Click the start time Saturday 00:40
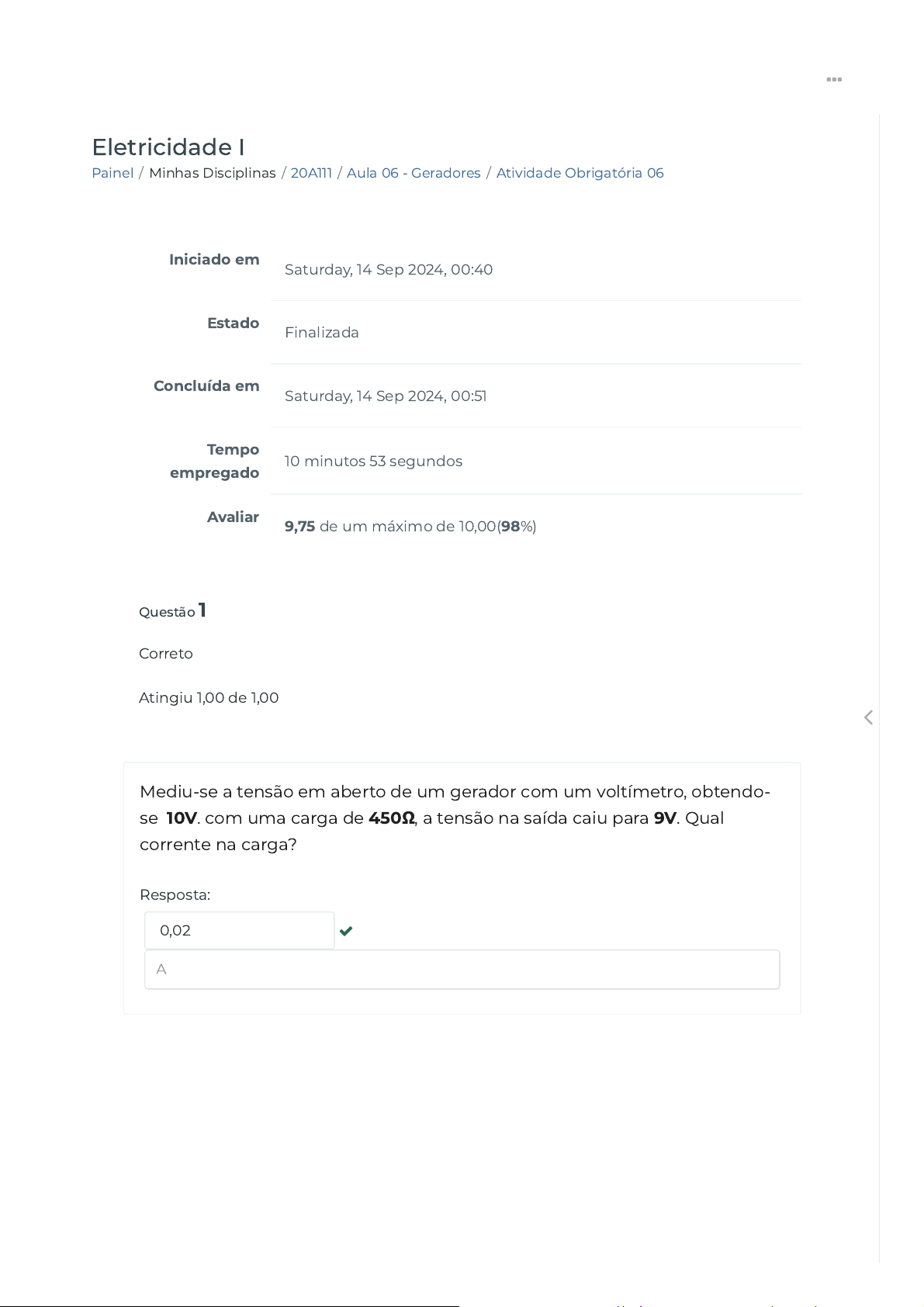Viewport: 924px width, 1307px height. coord(388,270)
